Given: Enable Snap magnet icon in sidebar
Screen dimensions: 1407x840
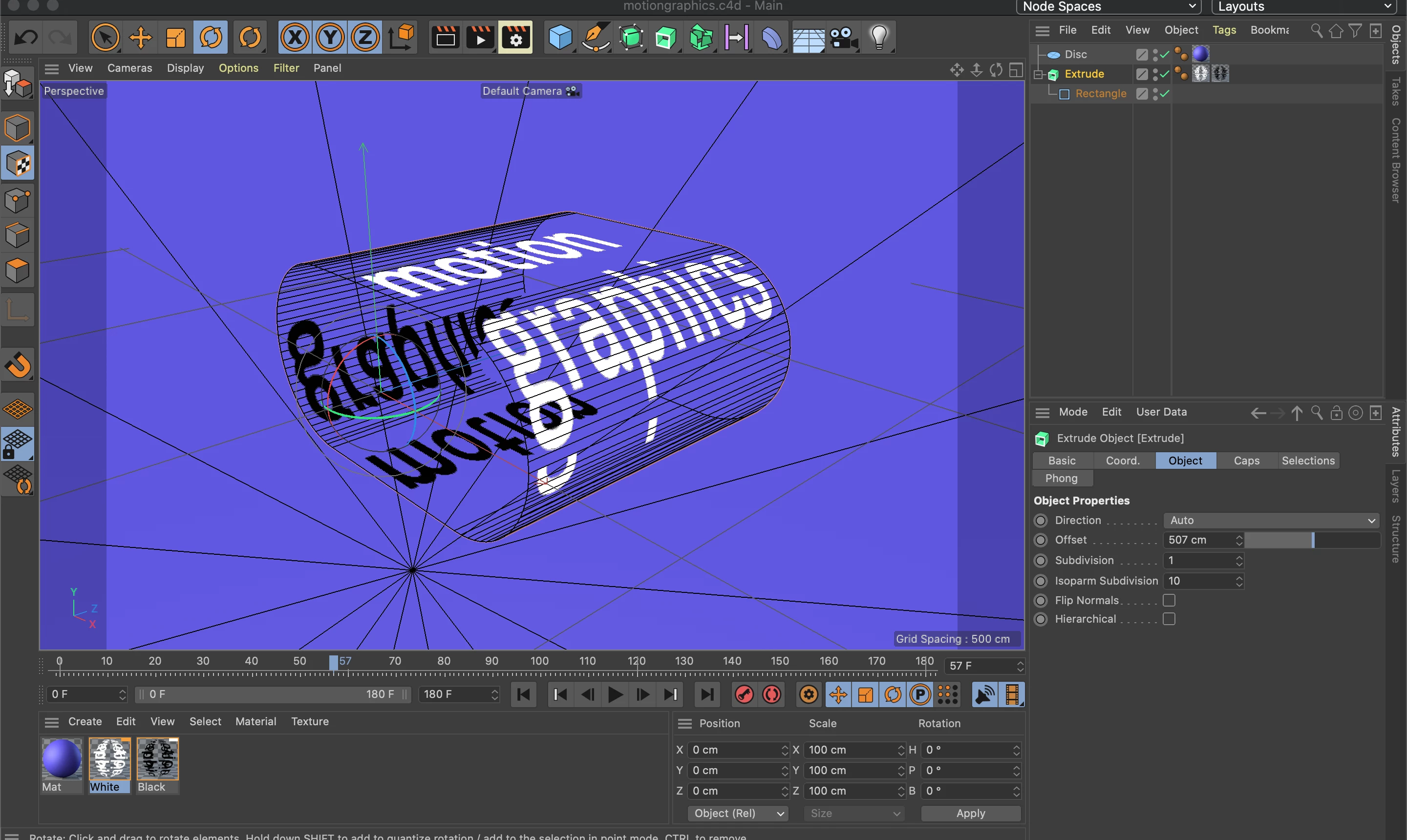Looking at the screenshot, I should pos(18,366).
